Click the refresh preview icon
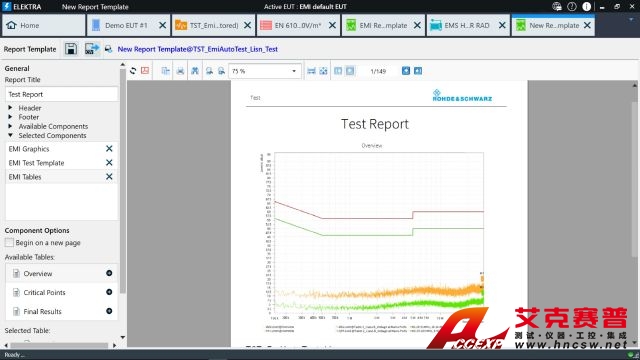Image resolution: width=640 pixels, height=360 pixels. tap(133, 71)
